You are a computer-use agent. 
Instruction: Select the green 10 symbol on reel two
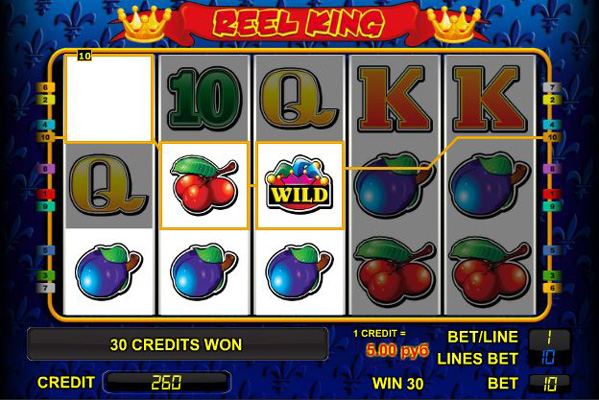(204, 99)
